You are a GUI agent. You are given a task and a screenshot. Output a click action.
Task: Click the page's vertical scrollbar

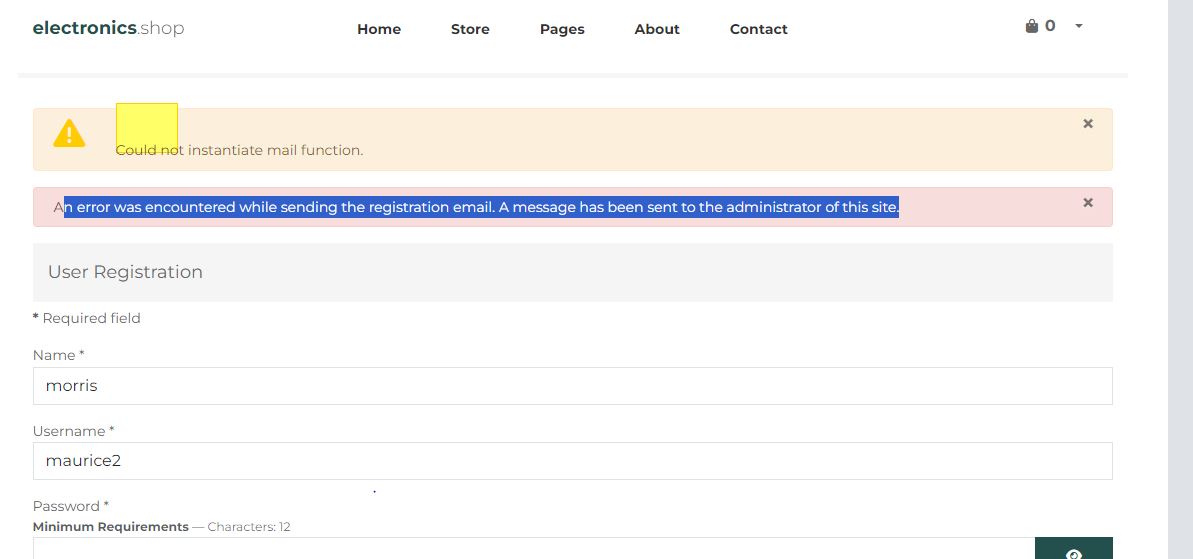tap(1180, 280)
